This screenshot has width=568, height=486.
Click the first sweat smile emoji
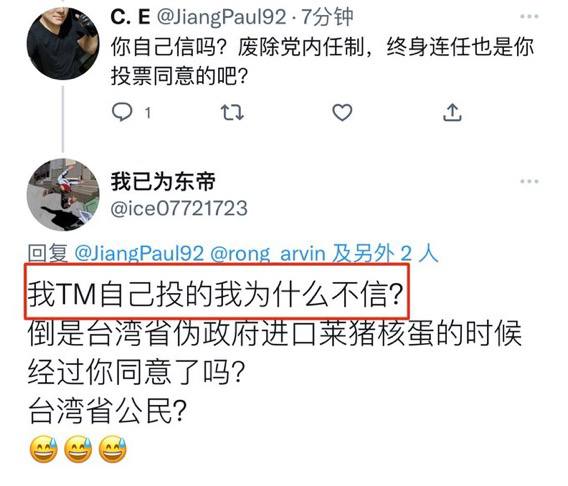point(43,449)
